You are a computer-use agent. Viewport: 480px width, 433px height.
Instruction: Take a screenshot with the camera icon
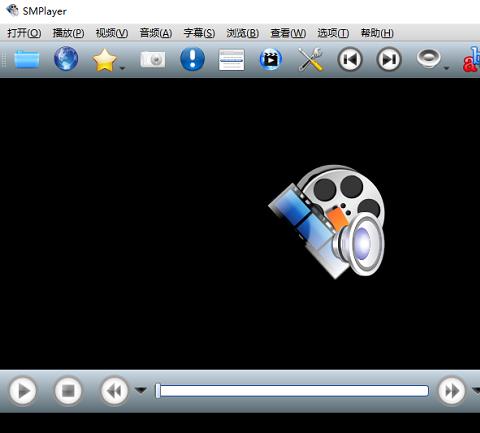coord(153,60)
